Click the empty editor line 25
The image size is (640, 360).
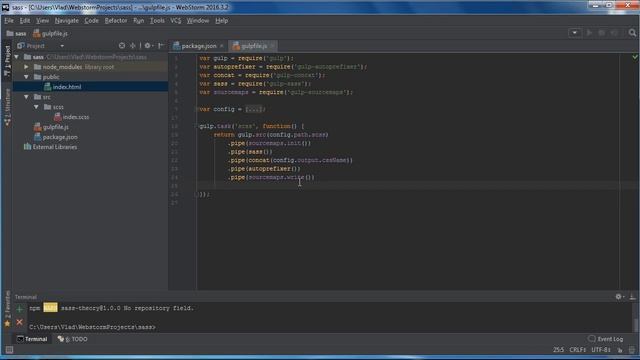pos(408,186)
